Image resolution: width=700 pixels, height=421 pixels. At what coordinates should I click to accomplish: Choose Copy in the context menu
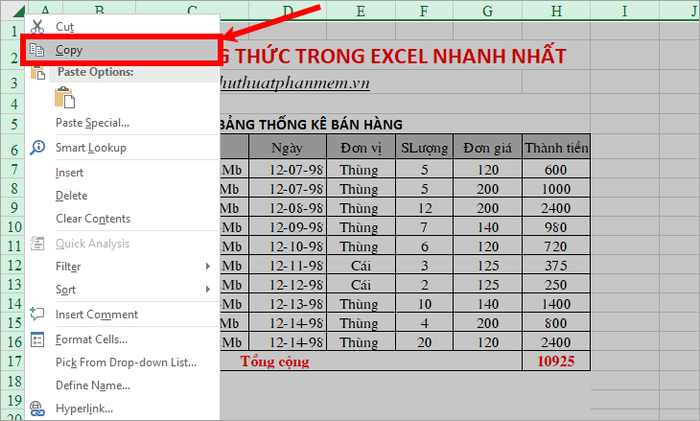[x=122, y=50]
